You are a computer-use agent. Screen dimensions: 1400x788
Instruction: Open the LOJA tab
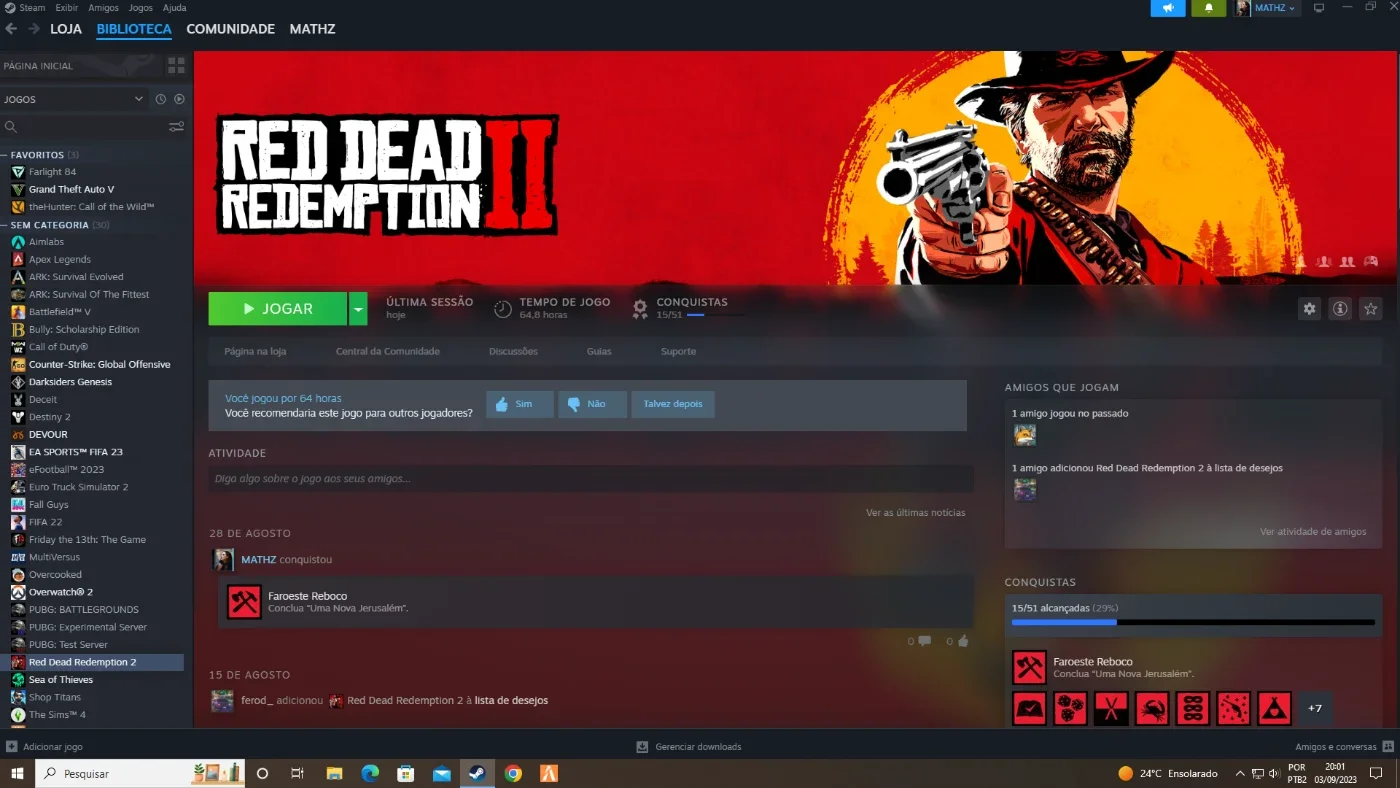66,29
